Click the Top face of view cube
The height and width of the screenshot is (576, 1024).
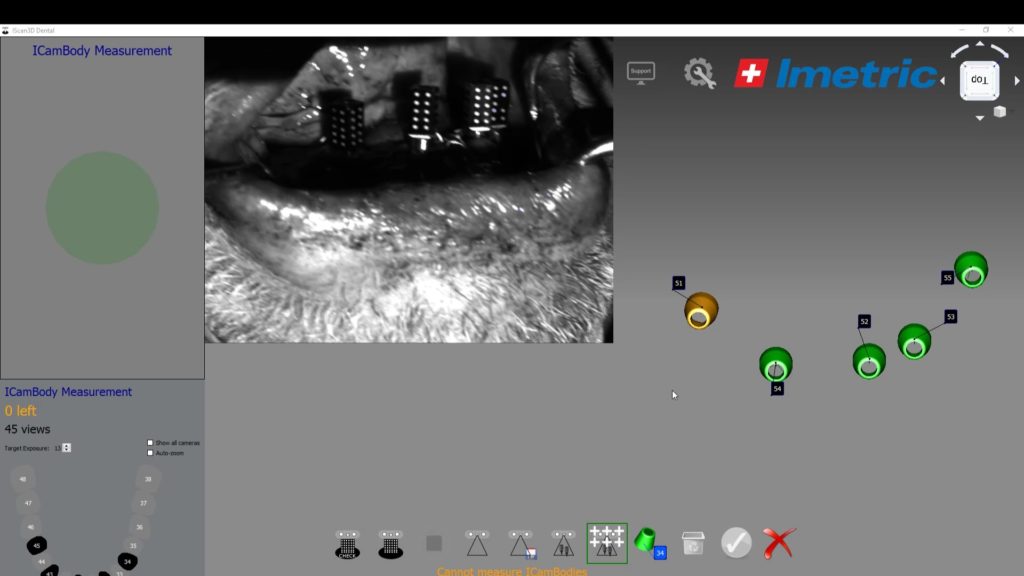(979, 80)
